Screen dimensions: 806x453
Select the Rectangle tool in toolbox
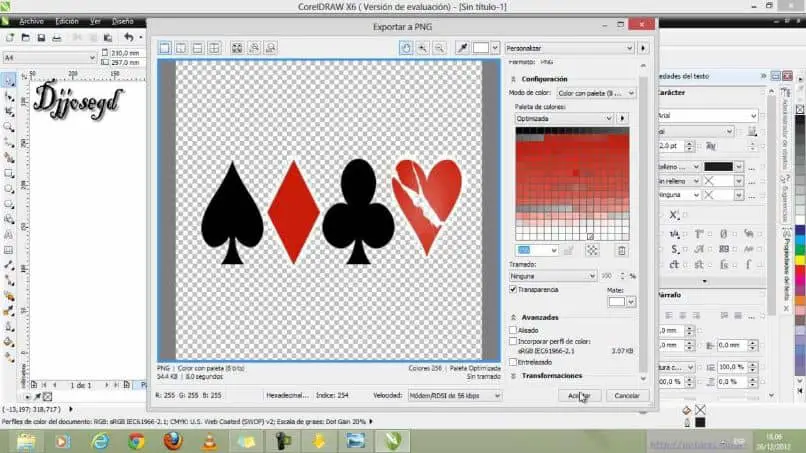point(9,174)
